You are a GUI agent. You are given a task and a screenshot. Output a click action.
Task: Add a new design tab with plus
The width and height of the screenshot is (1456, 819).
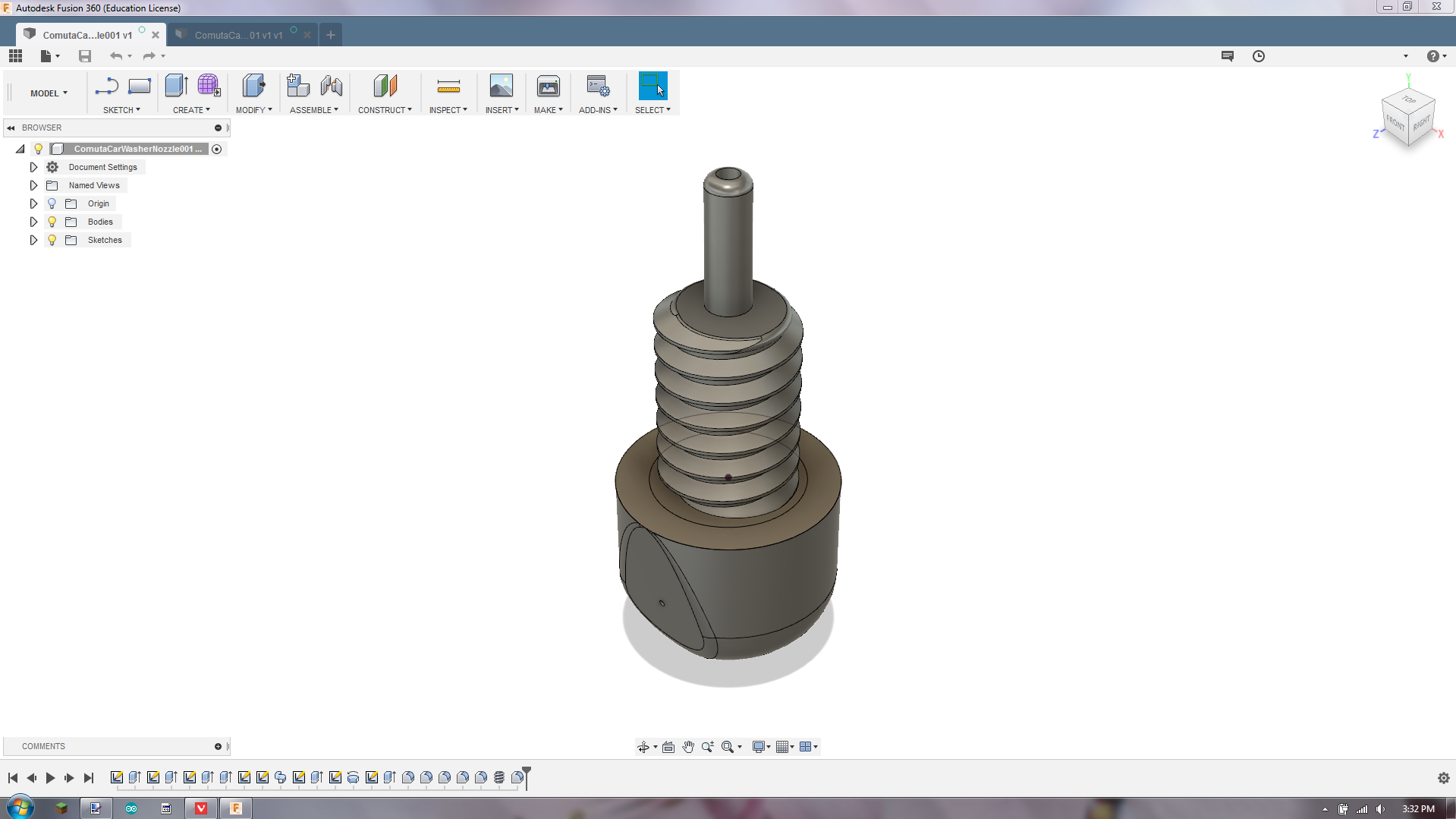tap(331, 35)
